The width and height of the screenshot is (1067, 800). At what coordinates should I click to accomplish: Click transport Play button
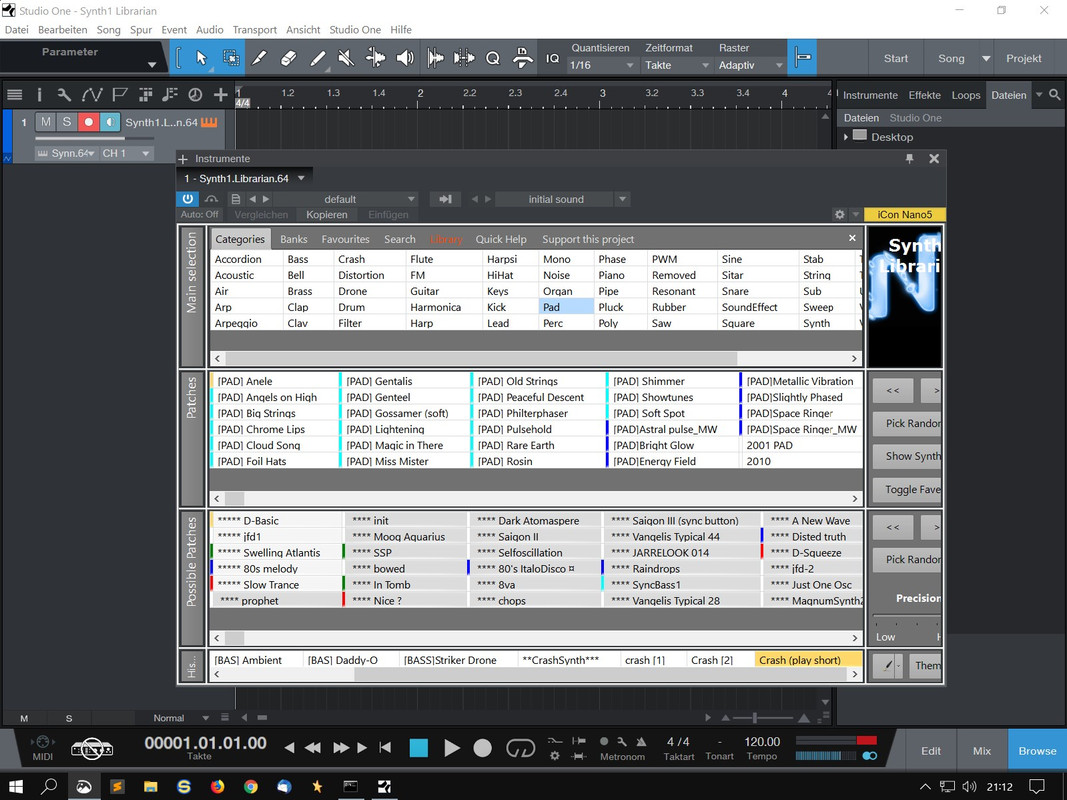click(451, 748)
